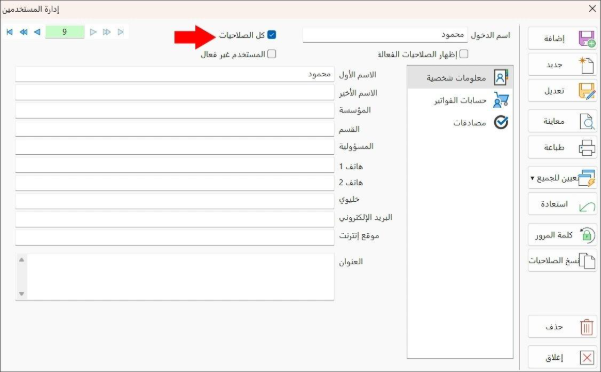601x372 pixels.
Task: Click the address scrollbar up arrow
Action: (21, 260)
